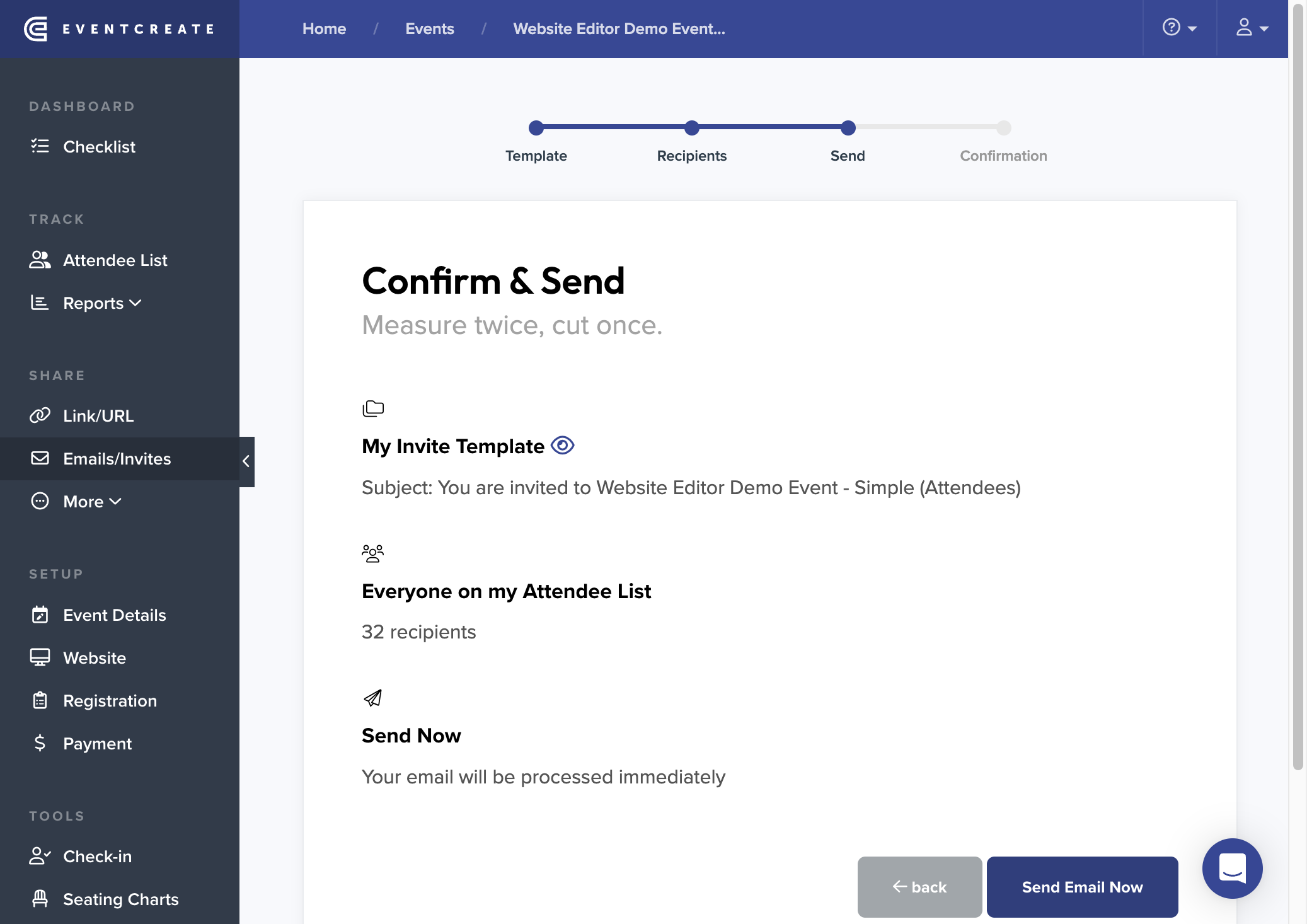
Task: Click the paper plane send icon
Action: click(x=373, y=698)
